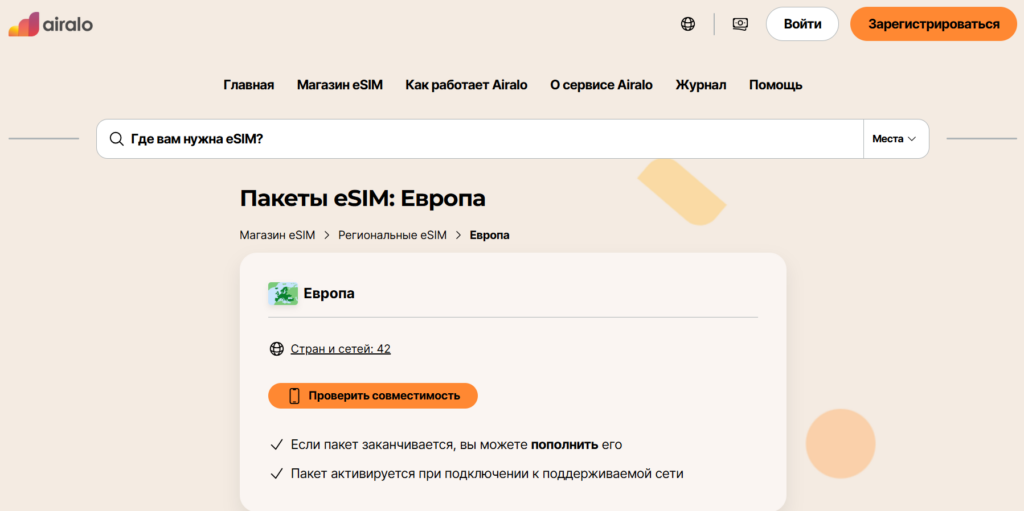Click the Пакеты eSIM: Европа heading

[362, 198]
